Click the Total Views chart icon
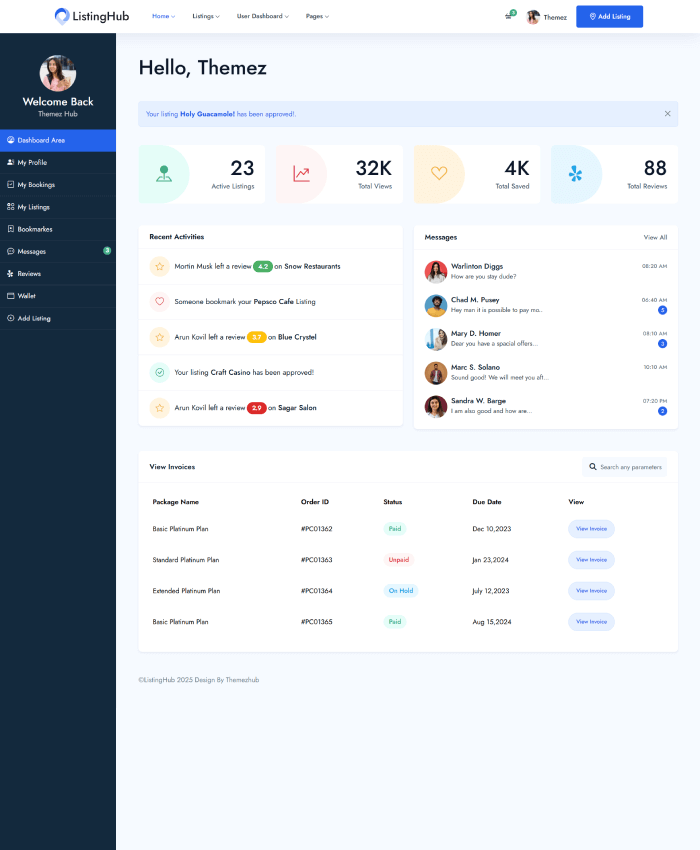Image resolution: width=700 pixels, height=850 pixels. point(301,174)
